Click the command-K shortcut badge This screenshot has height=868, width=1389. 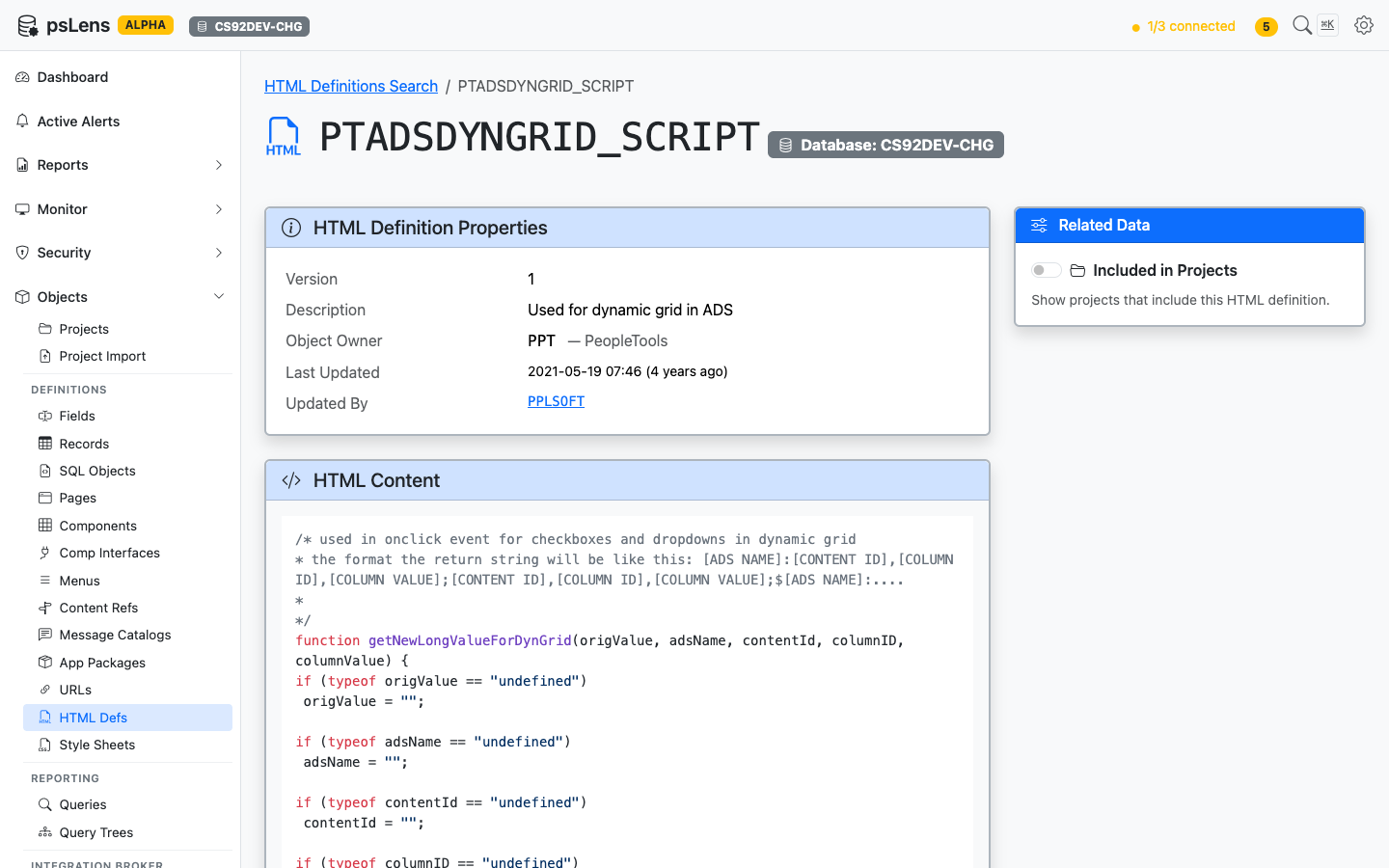(1328, 25)
